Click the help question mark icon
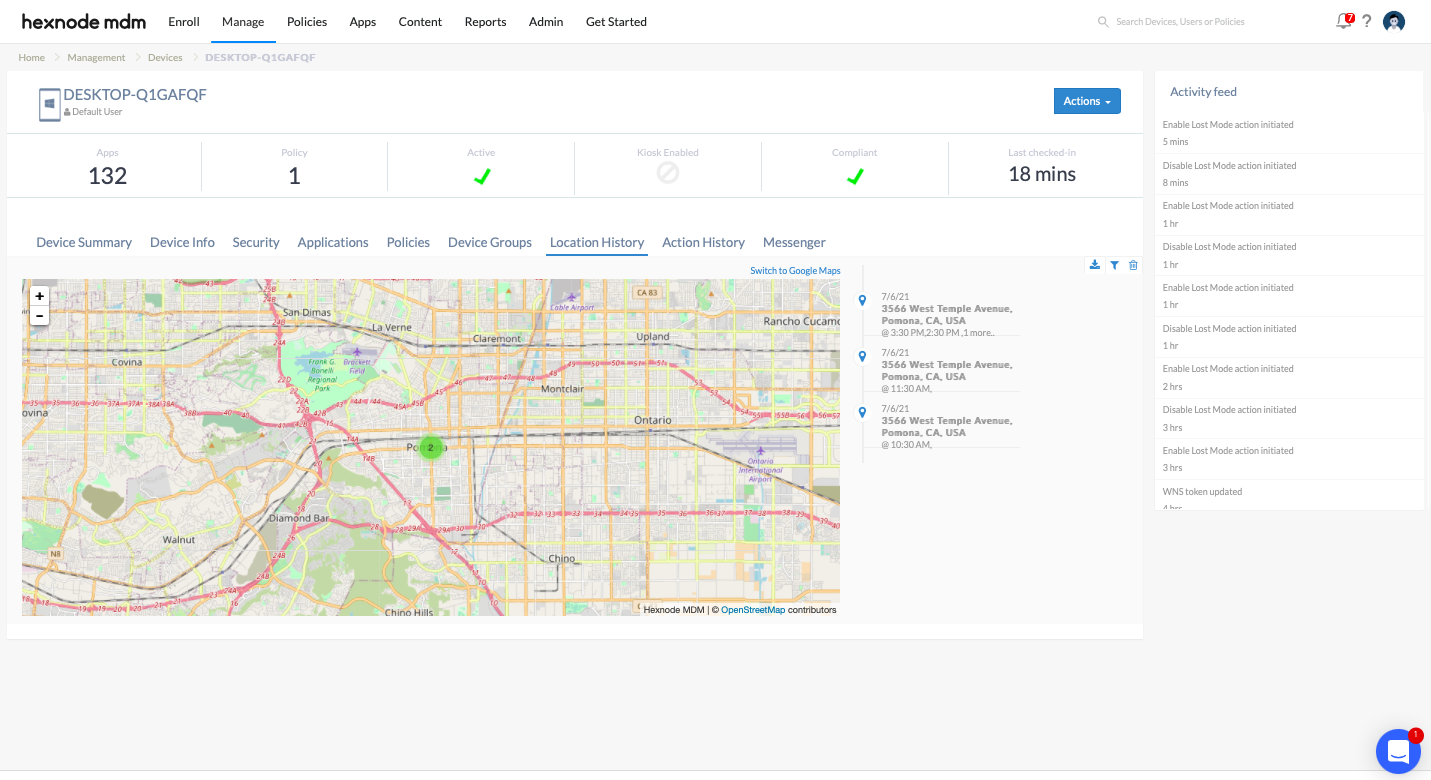The height and width of the screenshot is (780, 1431). click(x=1367, y=21)
